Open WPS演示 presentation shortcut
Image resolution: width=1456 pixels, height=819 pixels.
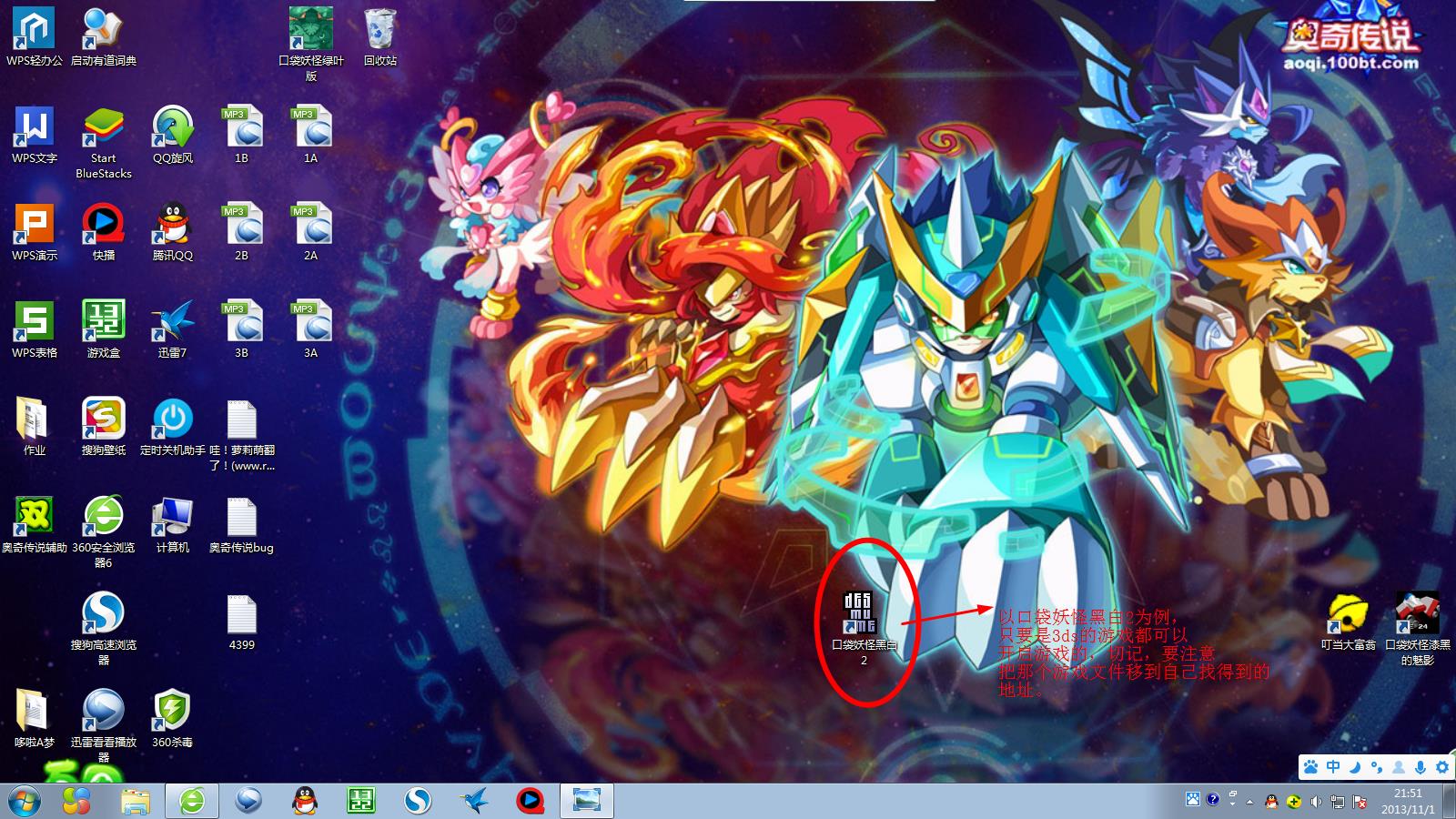point(35,232)
